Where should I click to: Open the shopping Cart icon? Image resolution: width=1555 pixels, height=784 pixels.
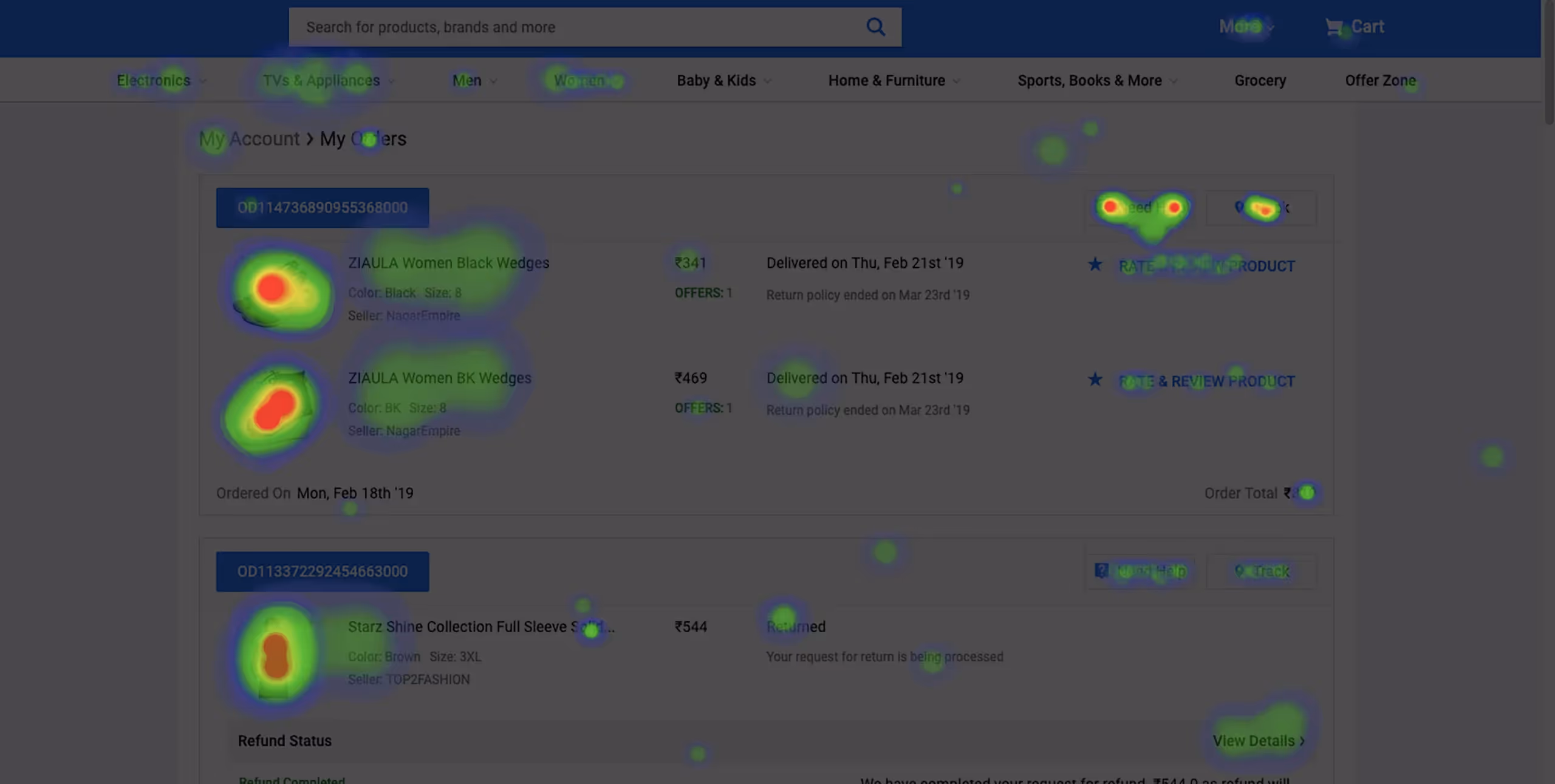(1334, 27)
